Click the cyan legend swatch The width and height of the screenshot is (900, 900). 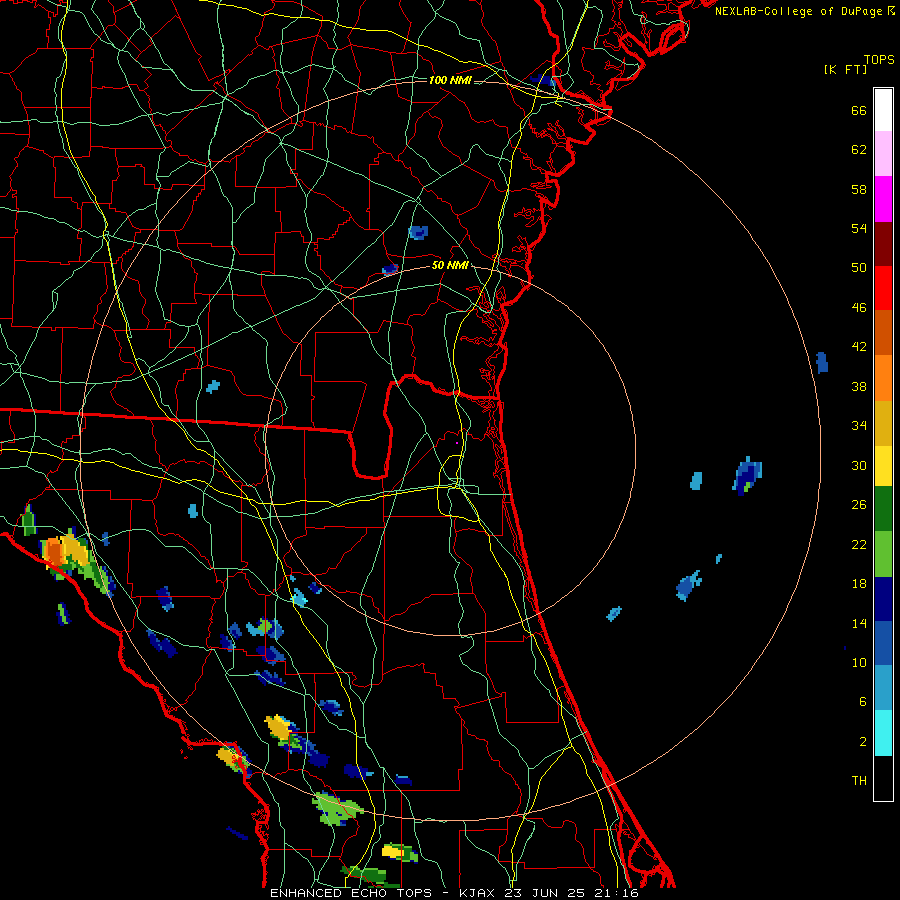(883, 734)
